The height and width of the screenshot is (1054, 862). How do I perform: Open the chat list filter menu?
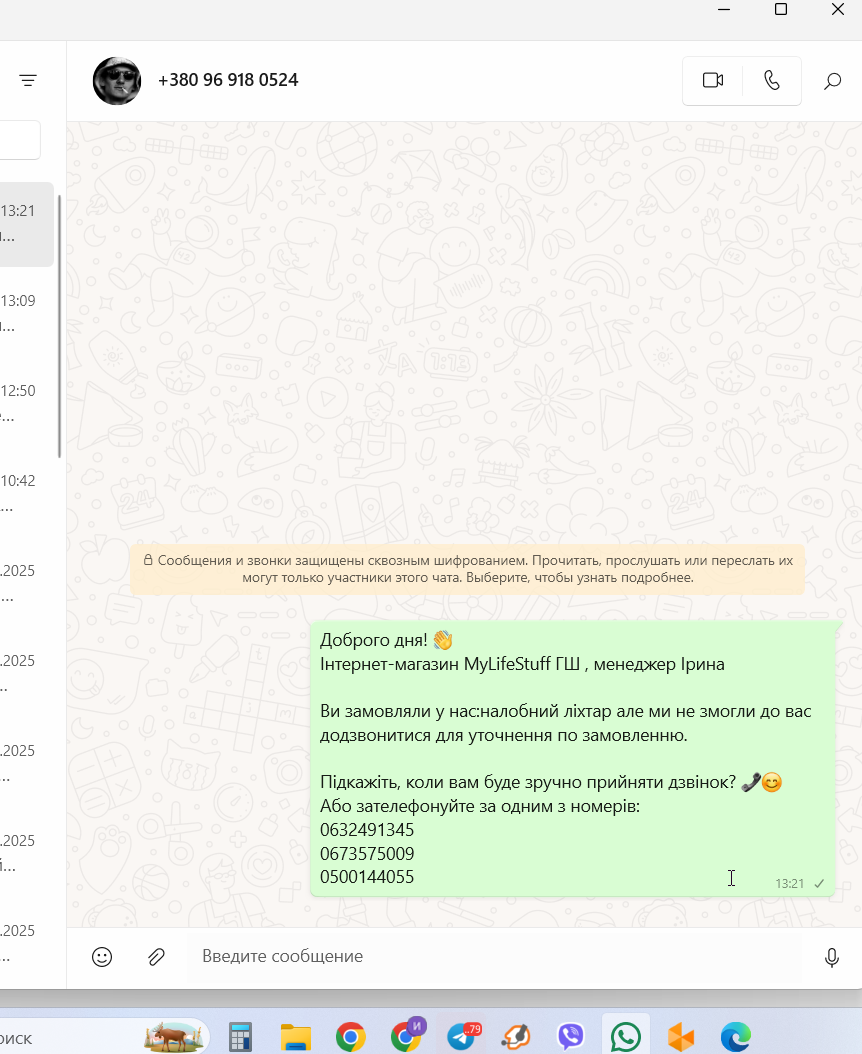tap(28, 81)
